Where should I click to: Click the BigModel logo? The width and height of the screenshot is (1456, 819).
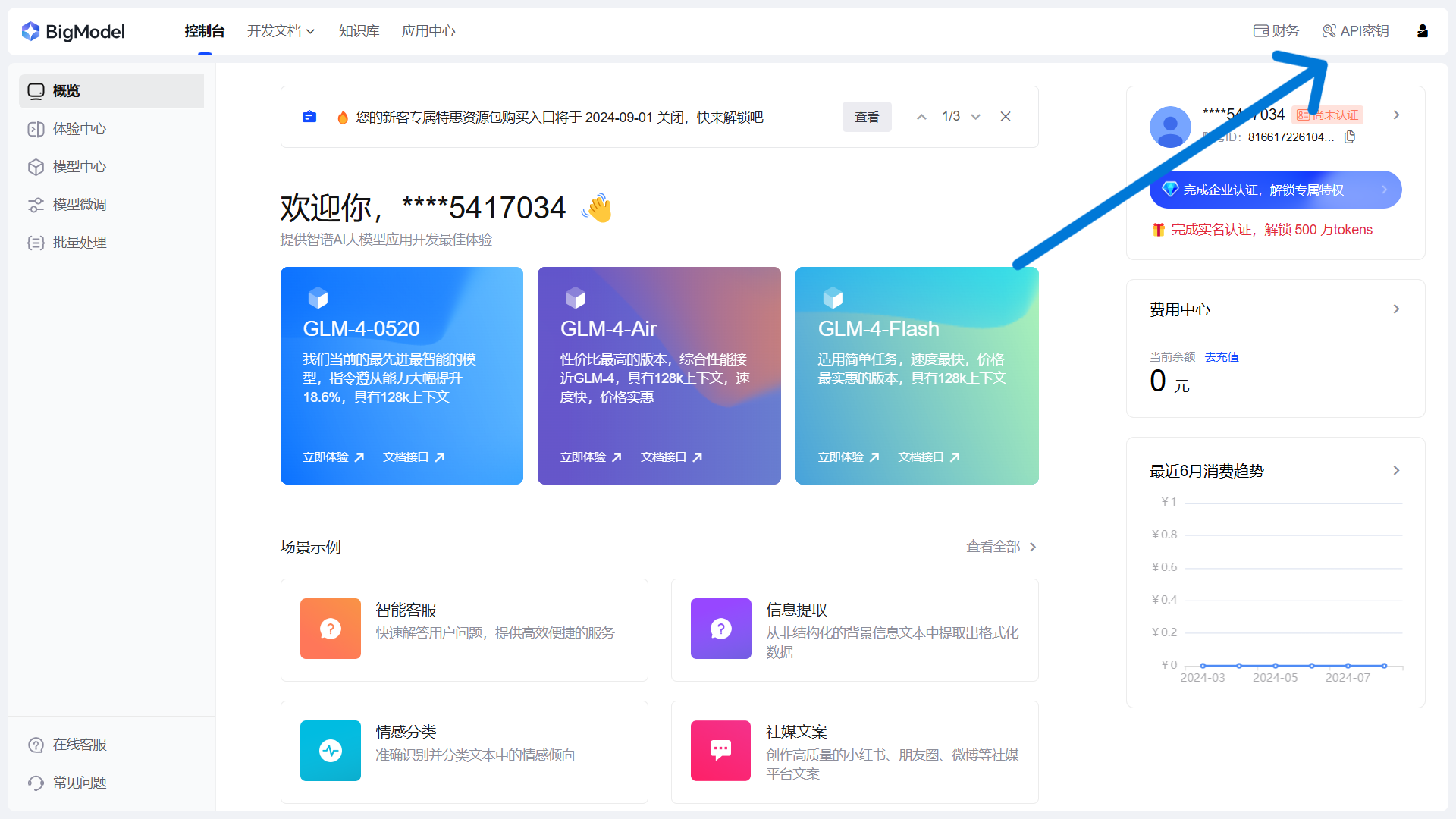click(74, 31)
